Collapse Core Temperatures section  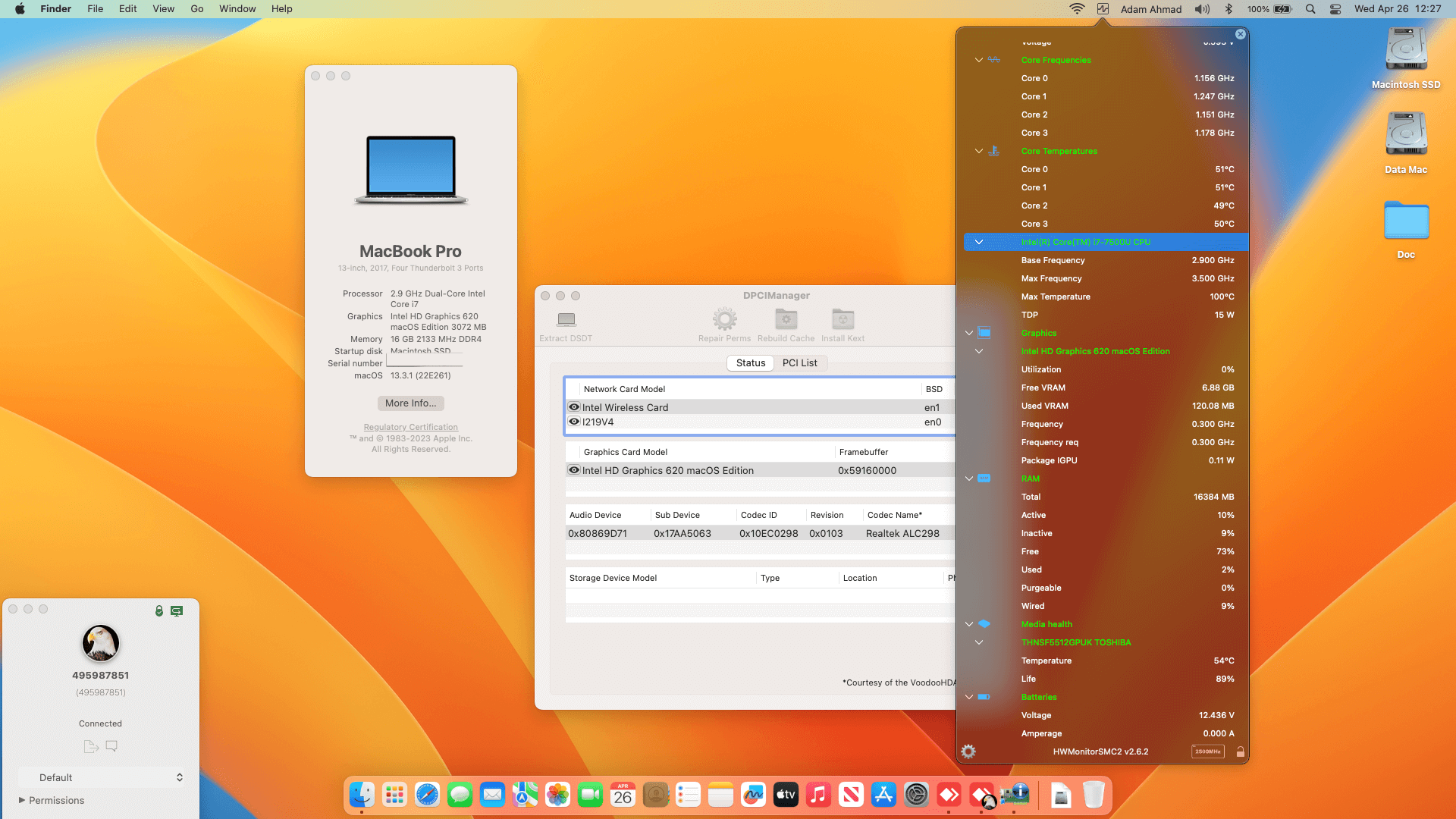979,151
